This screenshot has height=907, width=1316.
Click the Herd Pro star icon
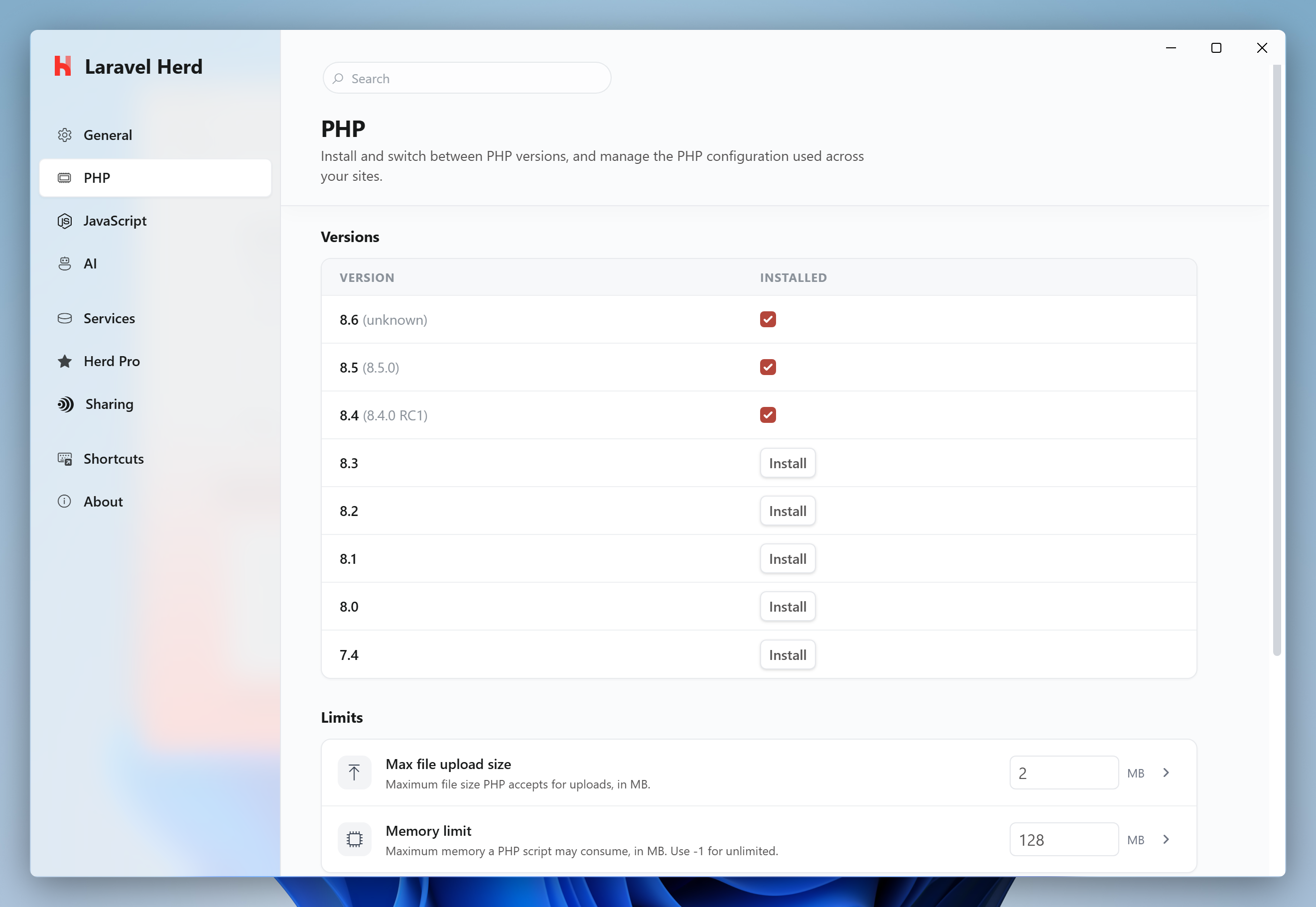[65, 361]
